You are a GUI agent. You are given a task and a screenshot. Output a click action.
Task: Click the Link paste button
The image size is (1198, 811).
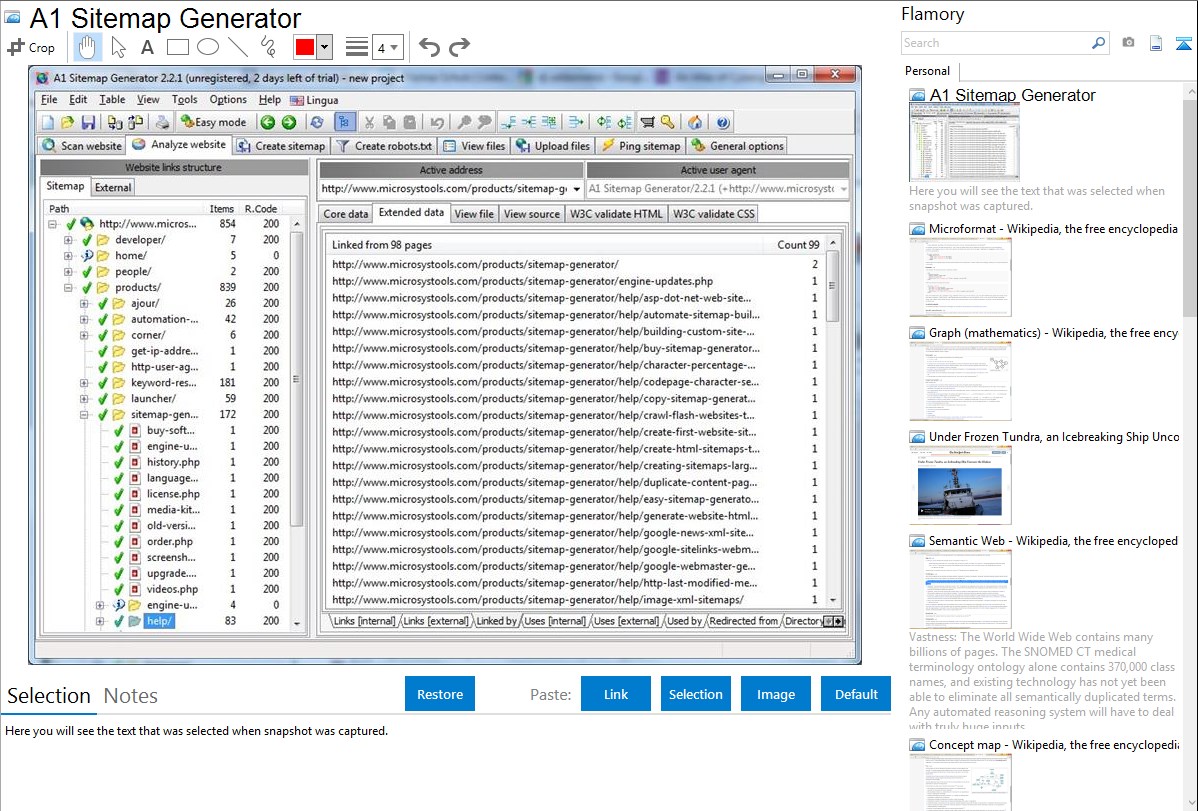[x=616, y=694]
